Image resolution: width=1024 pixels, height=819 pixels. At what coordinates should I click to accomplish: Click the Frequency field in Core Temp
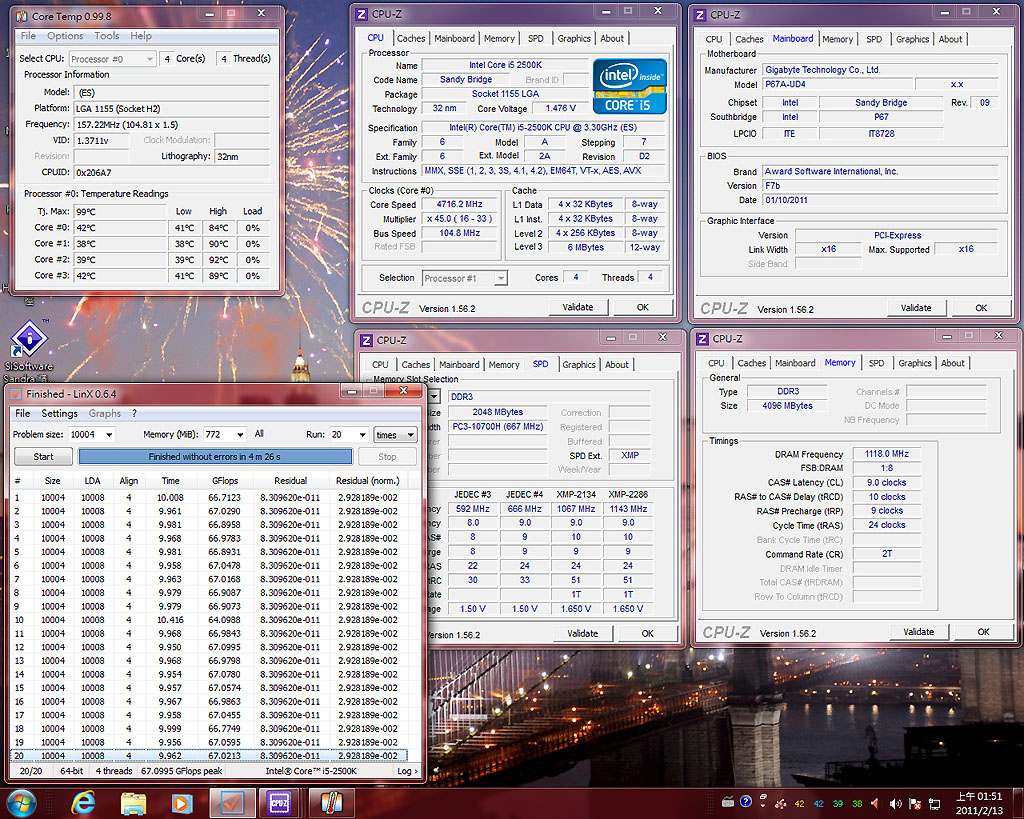(x=172, y=124)
